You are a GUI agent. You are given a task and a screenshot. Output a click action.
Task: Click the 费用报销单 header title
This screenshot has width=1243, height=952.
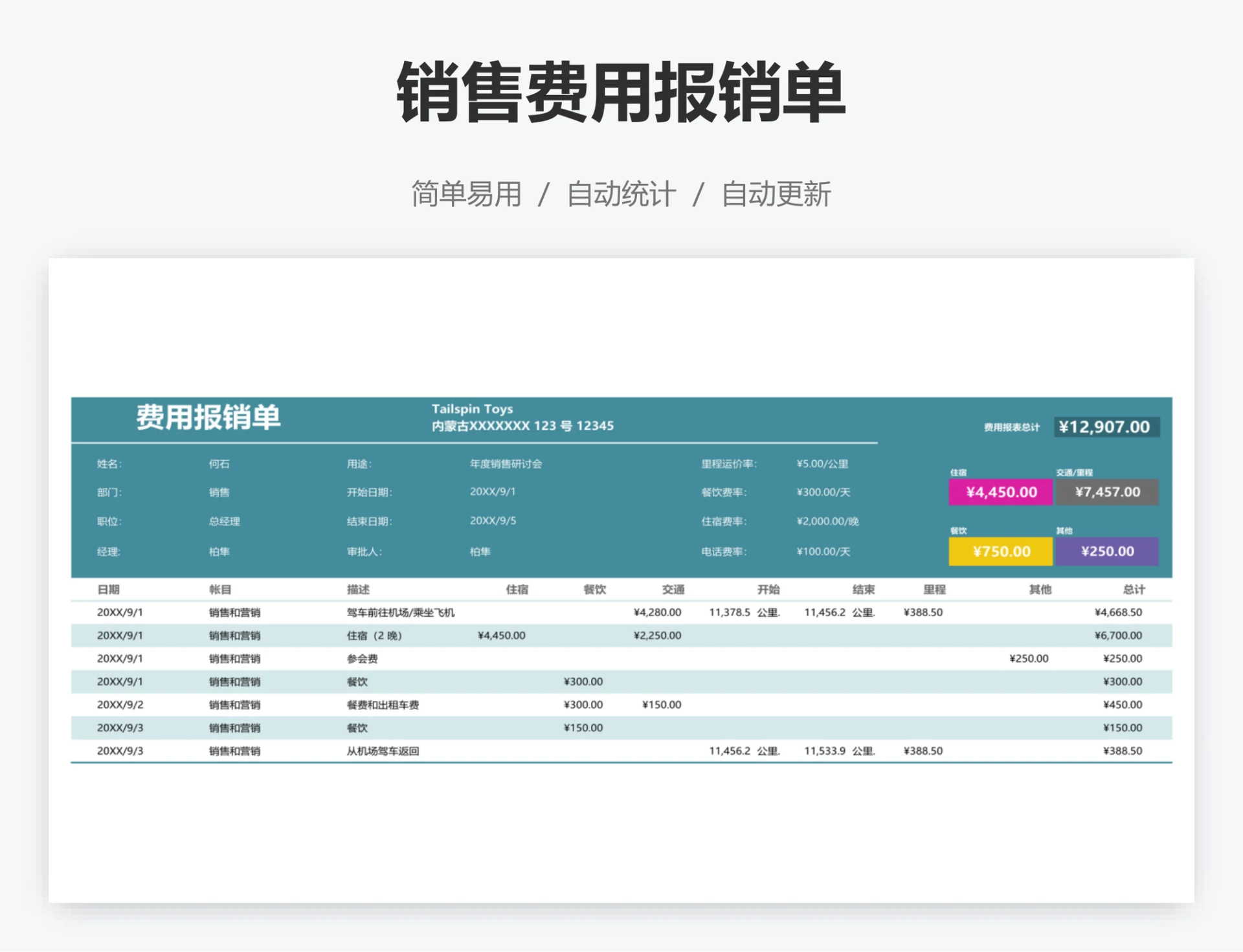tap(208, 417)
